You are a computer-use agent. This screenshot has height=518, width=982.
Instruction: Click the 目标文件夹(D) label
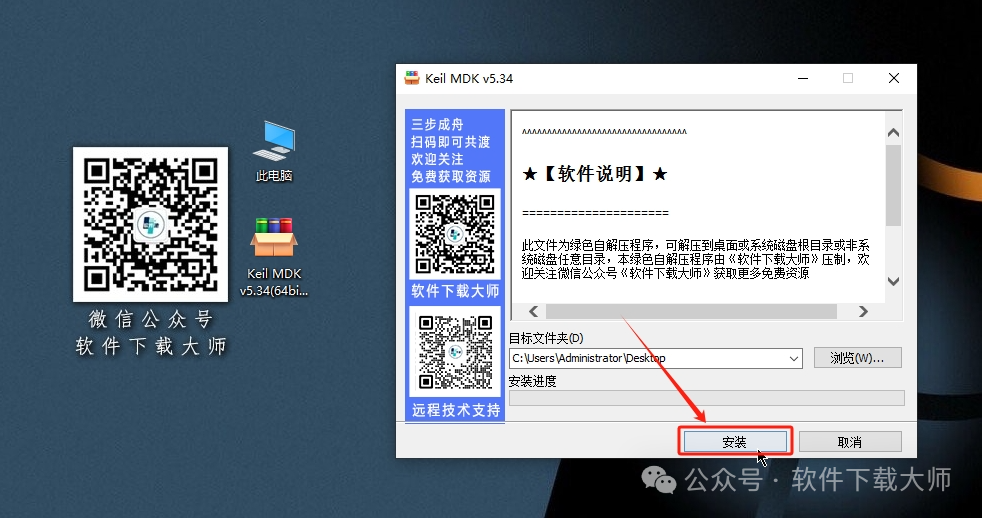(546, 338)
